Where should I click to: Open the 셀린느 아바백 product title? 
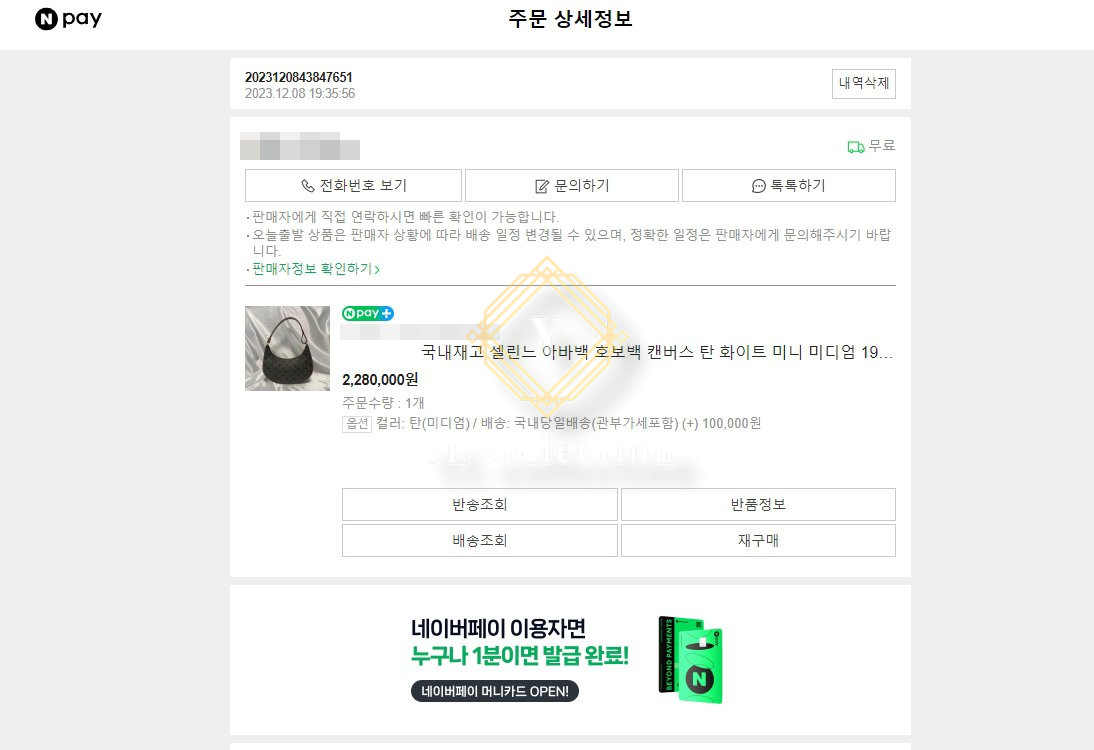click(657, 352)
